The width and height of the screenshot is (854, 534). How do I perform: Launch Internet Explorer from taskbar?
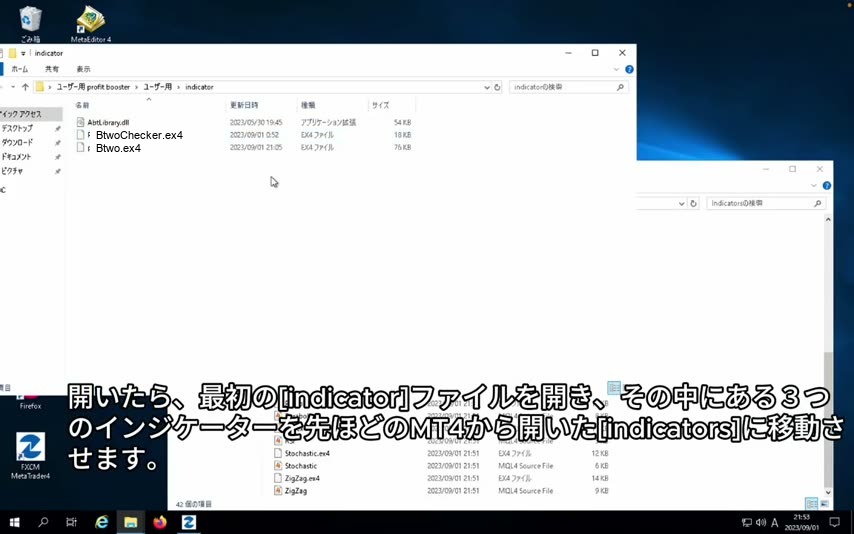[x=101, y=522]
